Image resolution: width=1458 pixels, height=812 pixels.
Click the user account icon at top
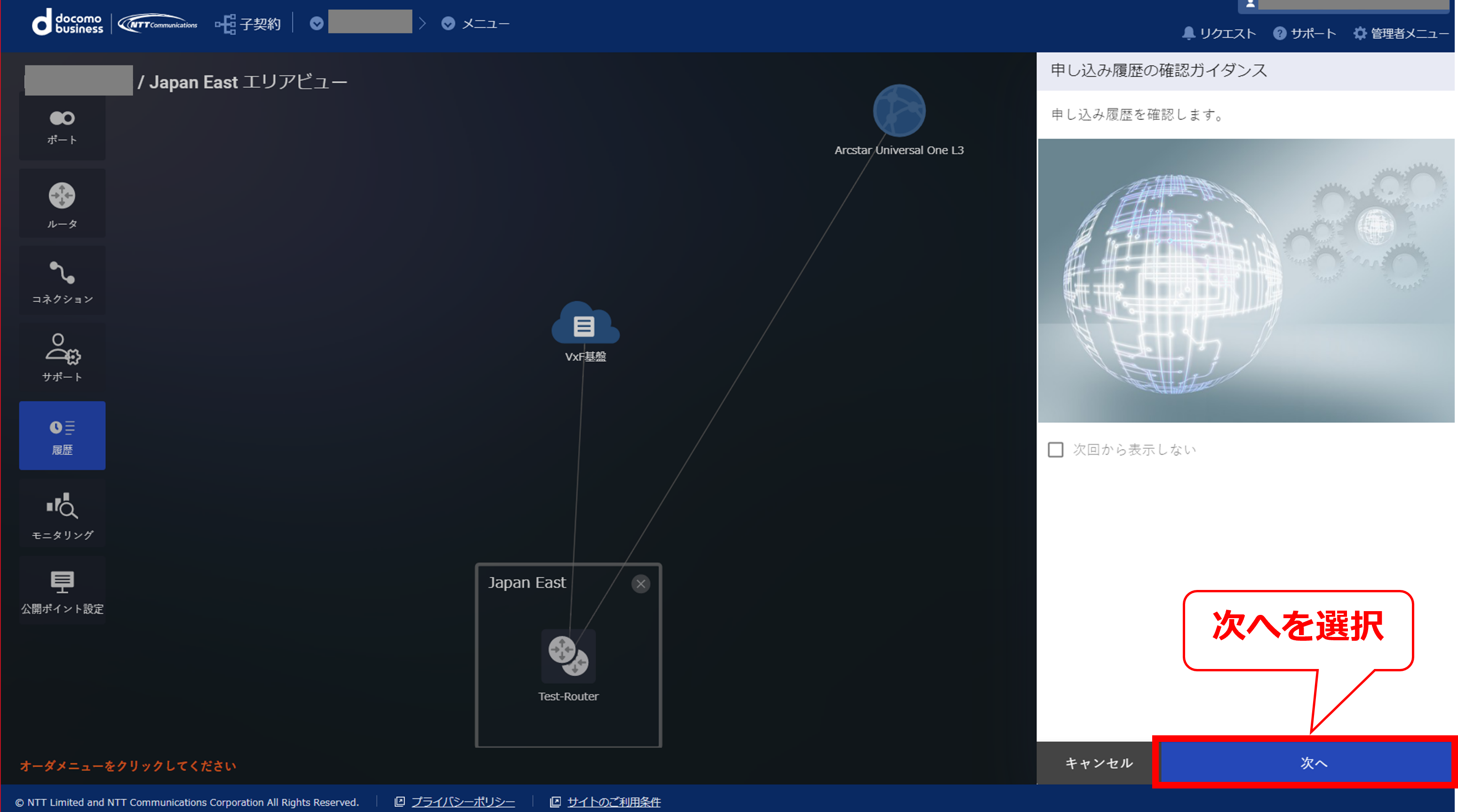point(1251,4)
